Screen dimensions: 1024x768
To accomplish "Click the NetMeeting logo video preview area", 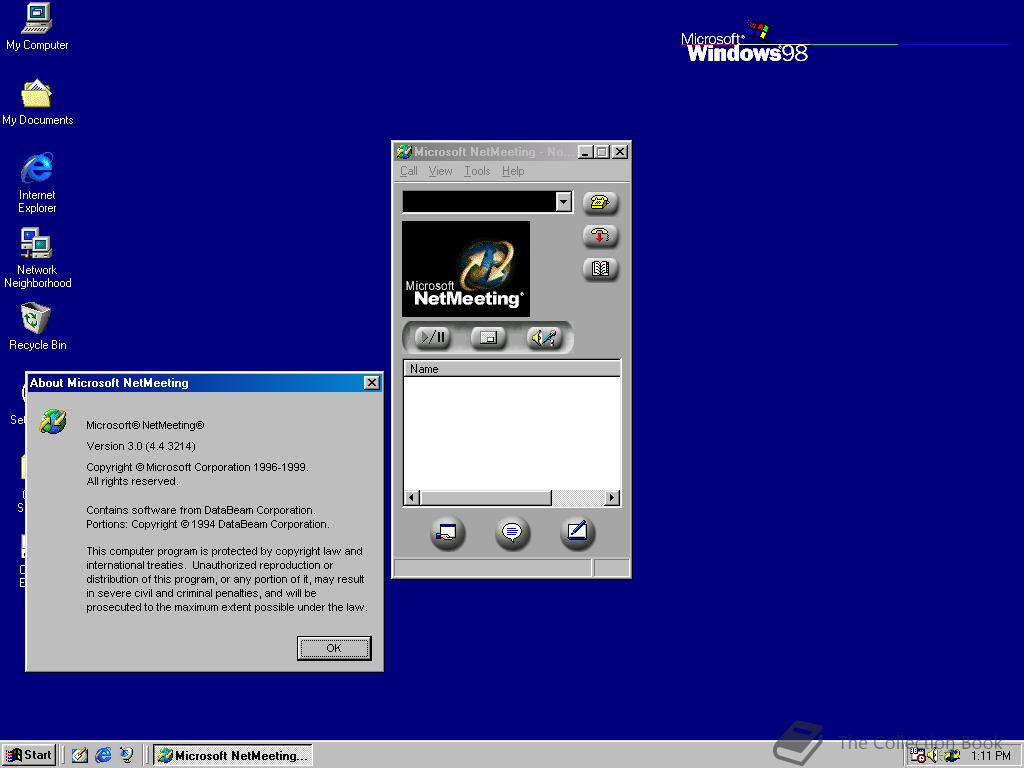I will (x=466, y=268).
